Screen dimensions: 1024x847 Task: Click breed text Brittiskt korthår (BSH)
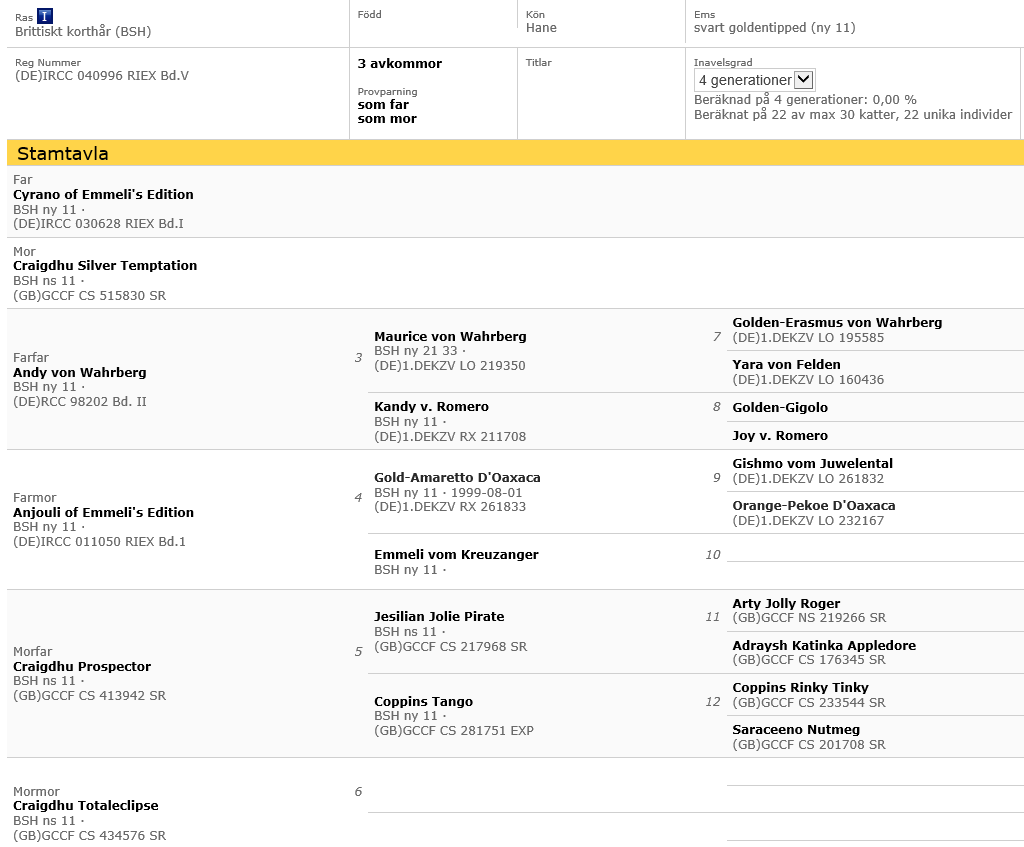83,31
